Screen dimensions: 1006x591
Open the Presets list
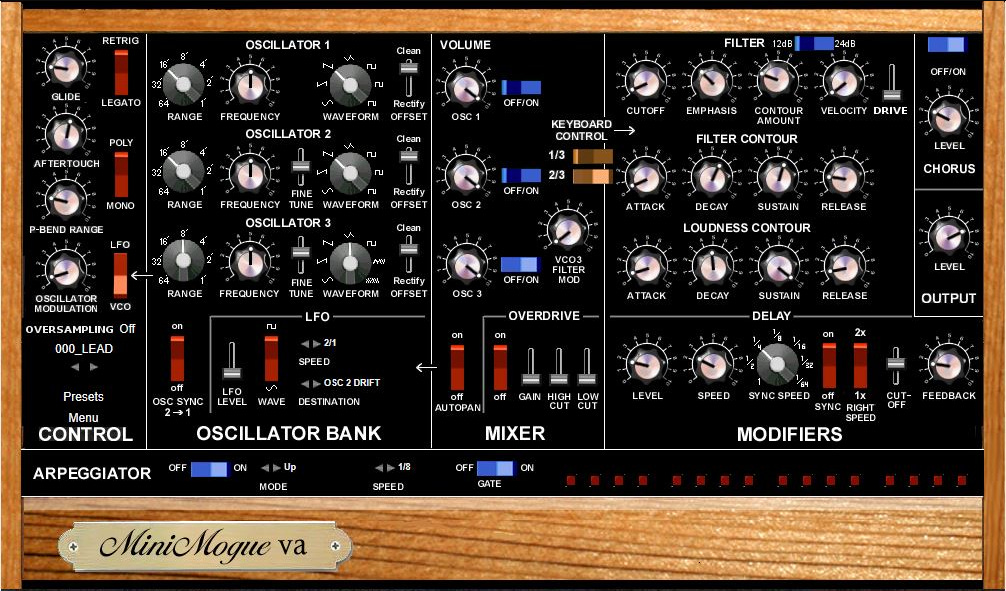[x=83, y=397]
